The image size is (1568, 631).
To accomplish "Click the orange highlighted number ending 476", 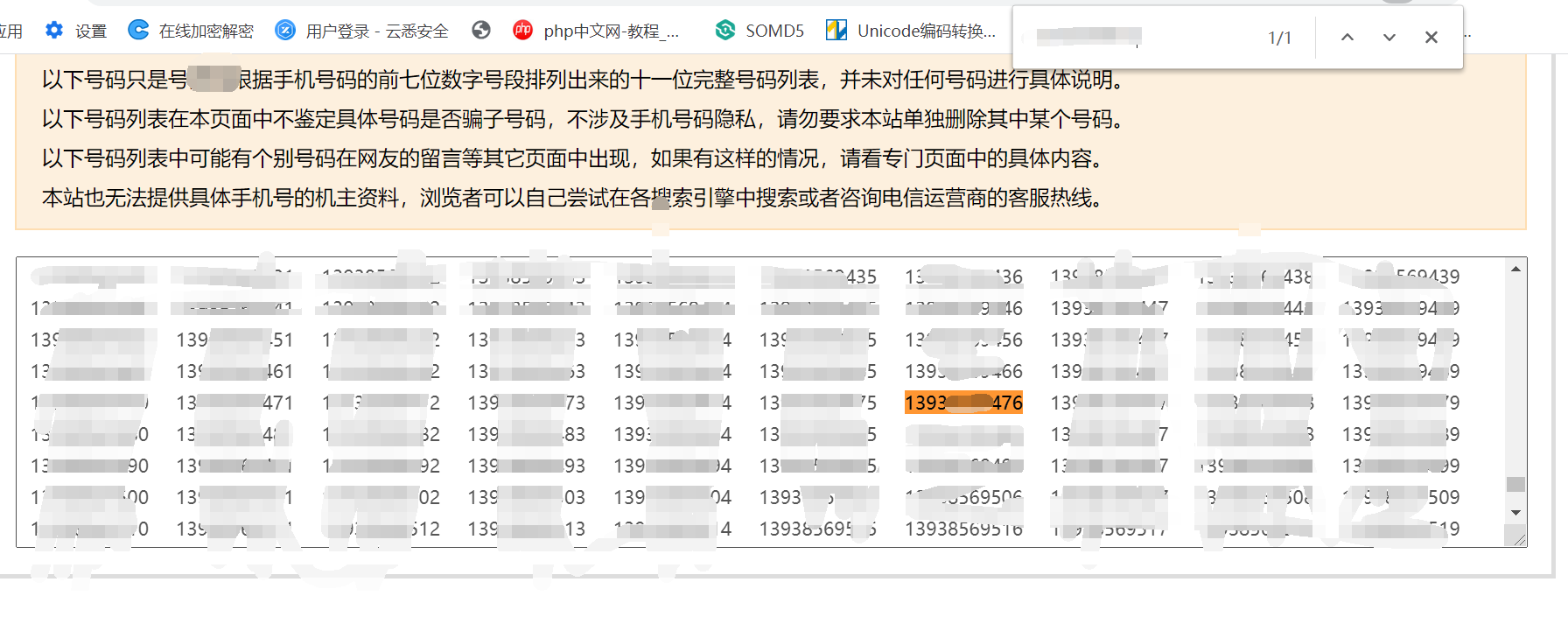I will [963, 403].
